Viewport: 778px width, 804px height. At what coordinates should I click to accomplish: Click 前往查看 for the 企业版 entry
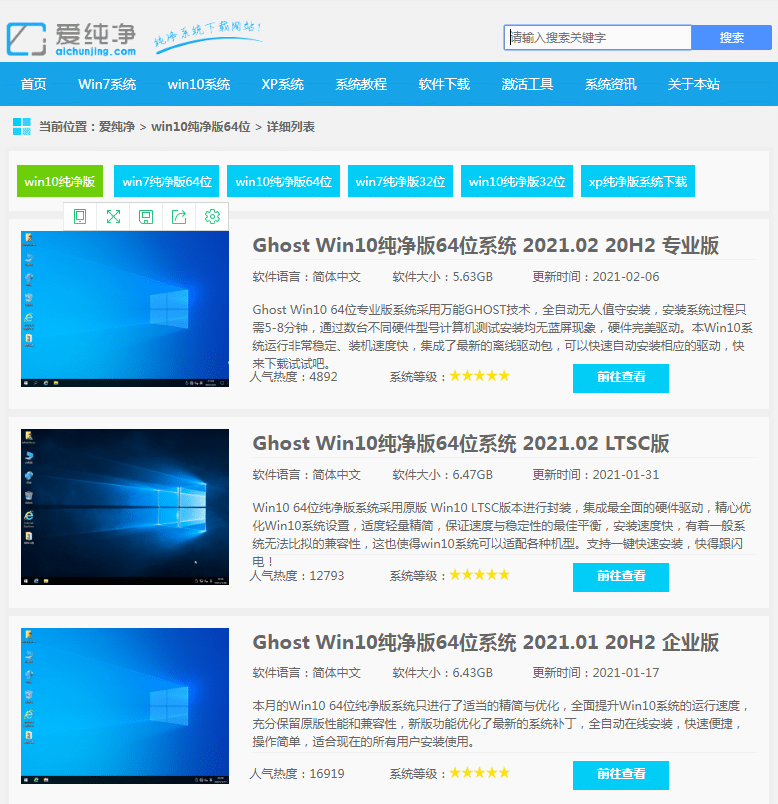click(621, 775)
